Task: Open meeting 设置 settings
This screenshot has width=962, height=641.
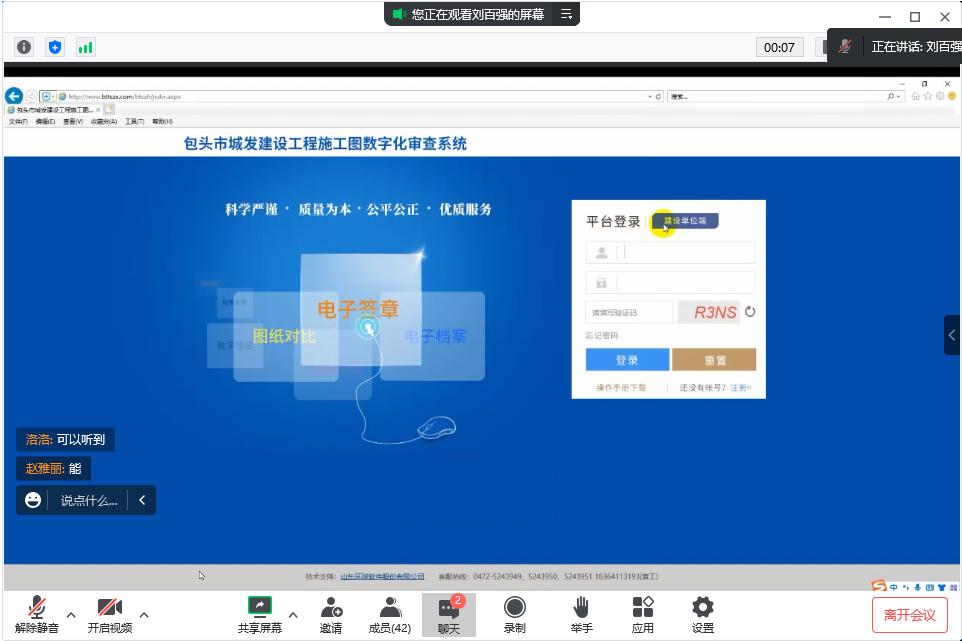Action: [x=702, y=612]
